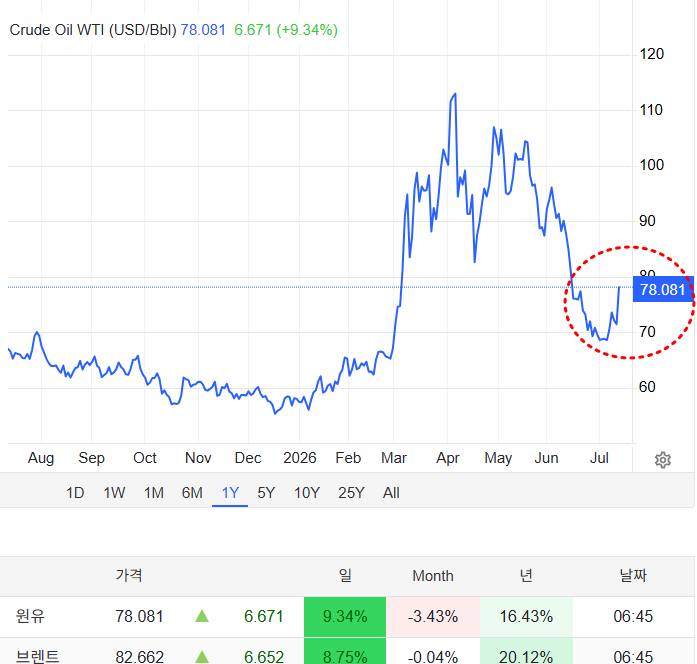Click the -3.43% monthly change cell

[x=433, y=616]
